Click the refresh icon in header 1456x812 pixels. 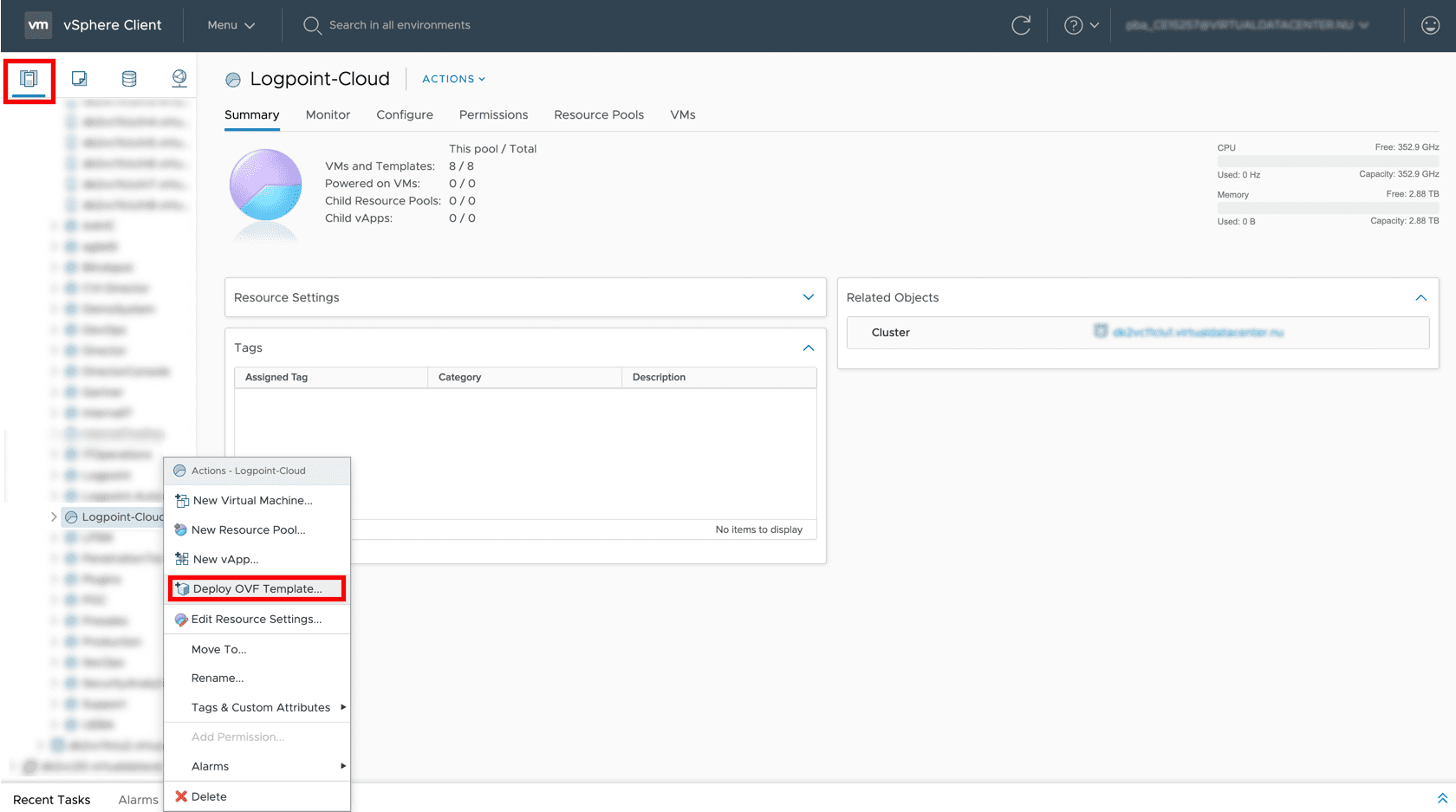1021,25
